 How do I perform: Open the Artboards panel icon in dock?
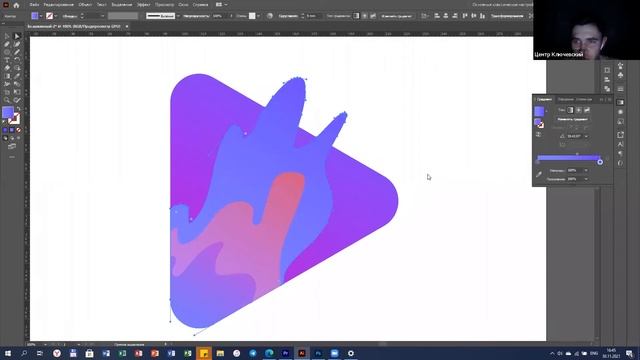click(x=607, y=70)
